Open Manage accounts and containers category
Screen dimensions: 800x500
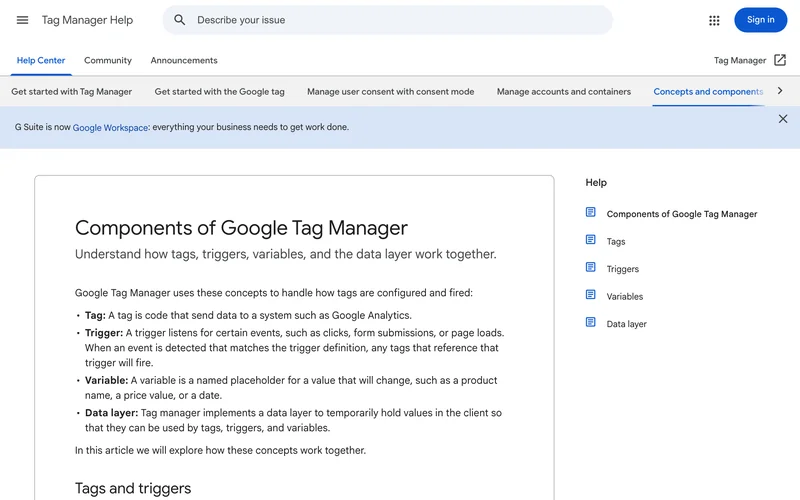(x=564, y=92)
